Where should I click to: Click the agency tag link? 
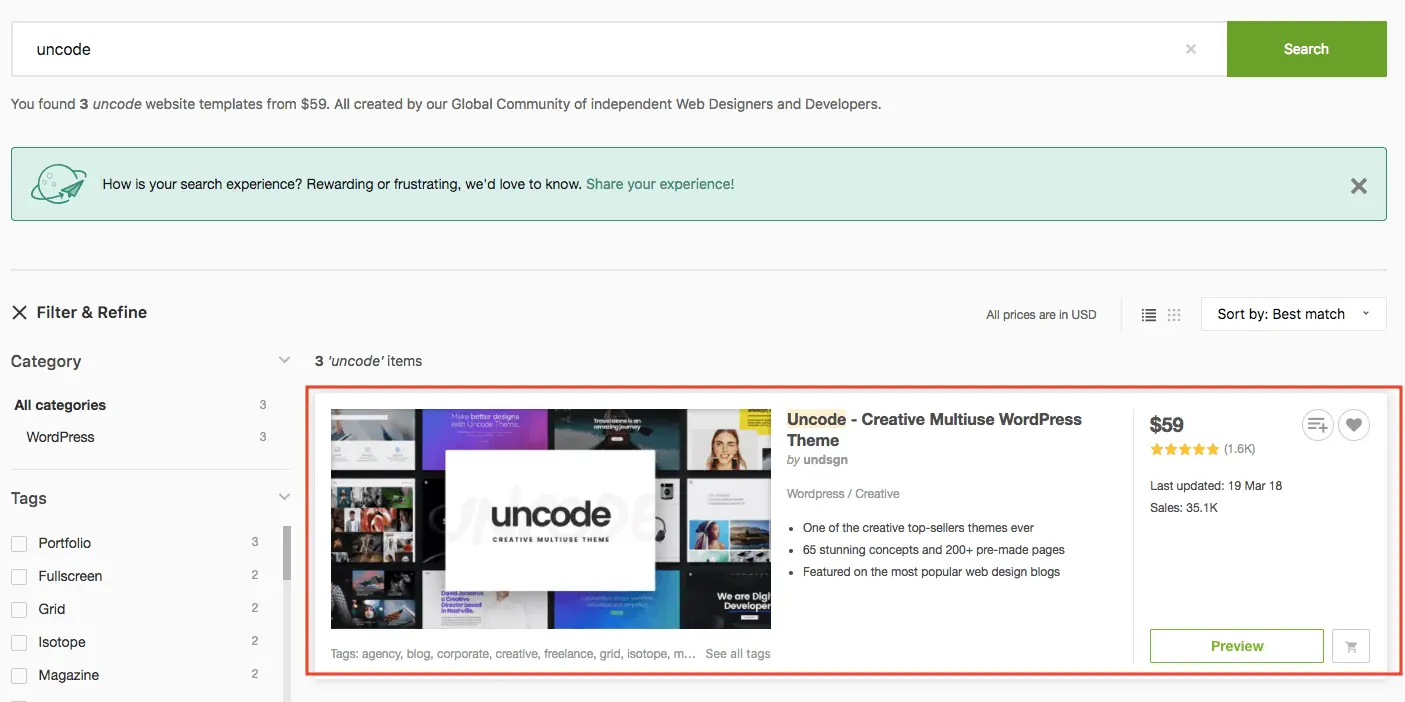(x=381, y=654)
